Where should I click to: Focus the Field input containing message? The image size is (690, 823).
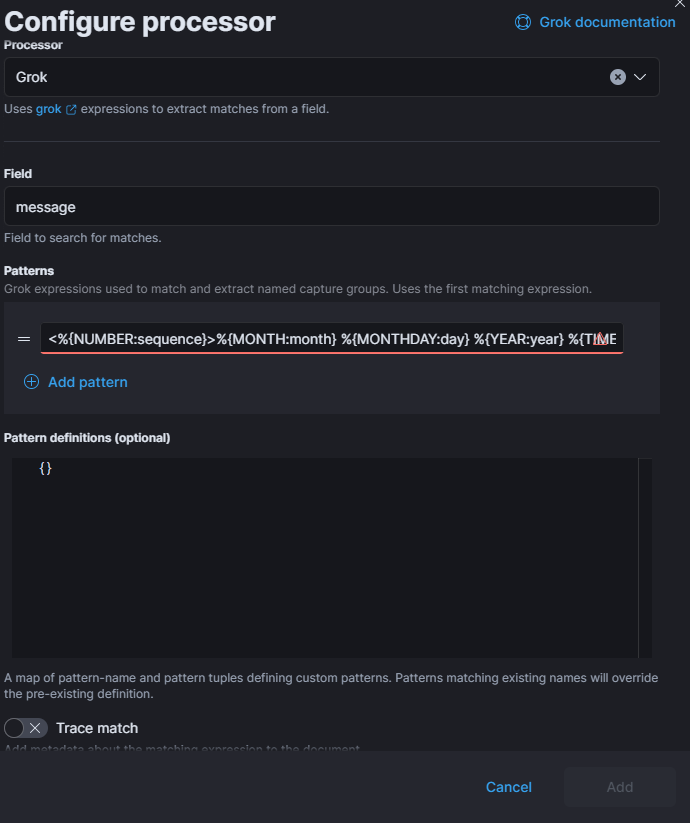pyautogui.click(x=331, y=207)
